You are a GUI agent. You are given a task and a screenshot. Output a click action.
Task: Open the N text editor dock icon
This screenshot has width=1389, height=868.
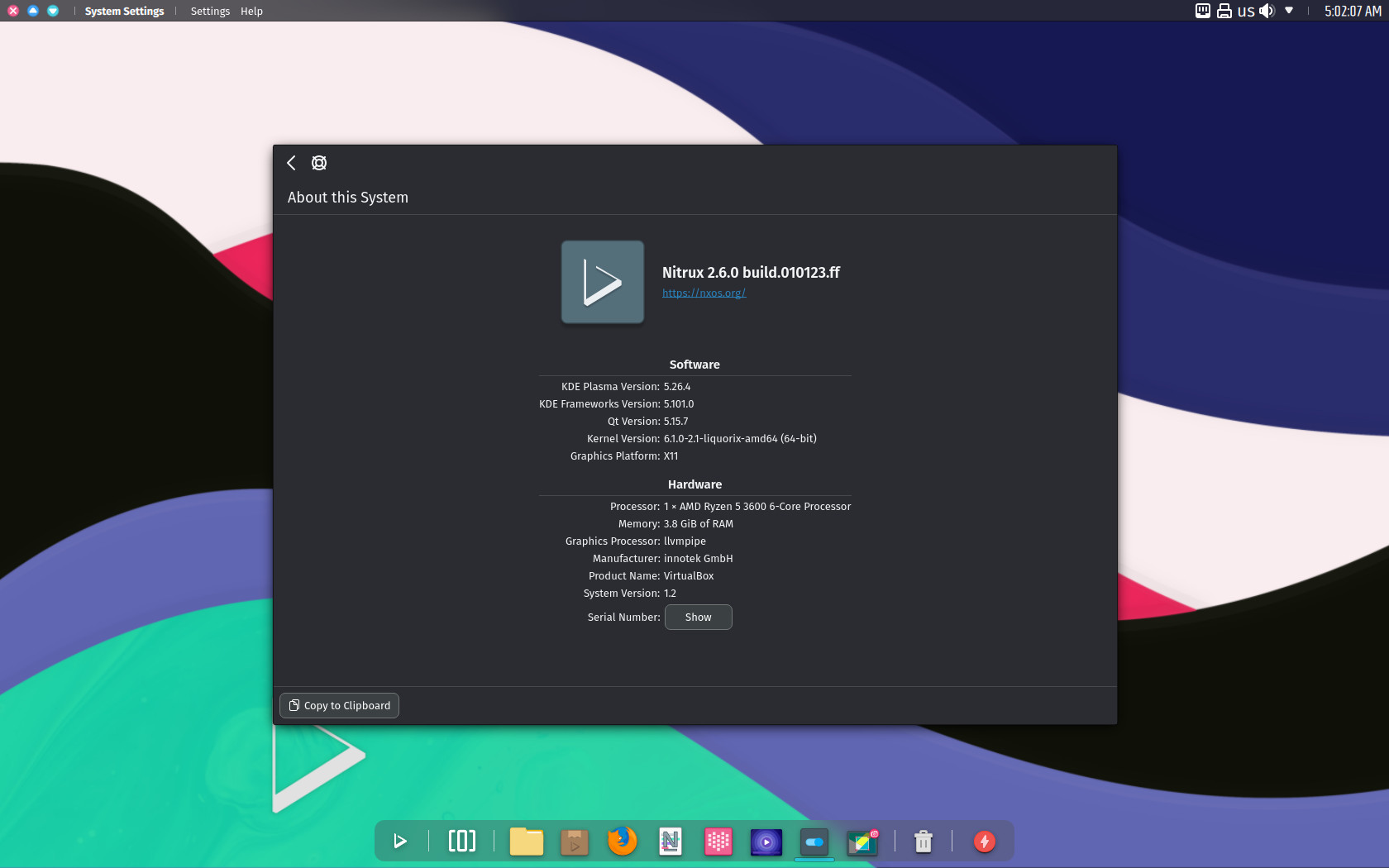tap(671, 842)
